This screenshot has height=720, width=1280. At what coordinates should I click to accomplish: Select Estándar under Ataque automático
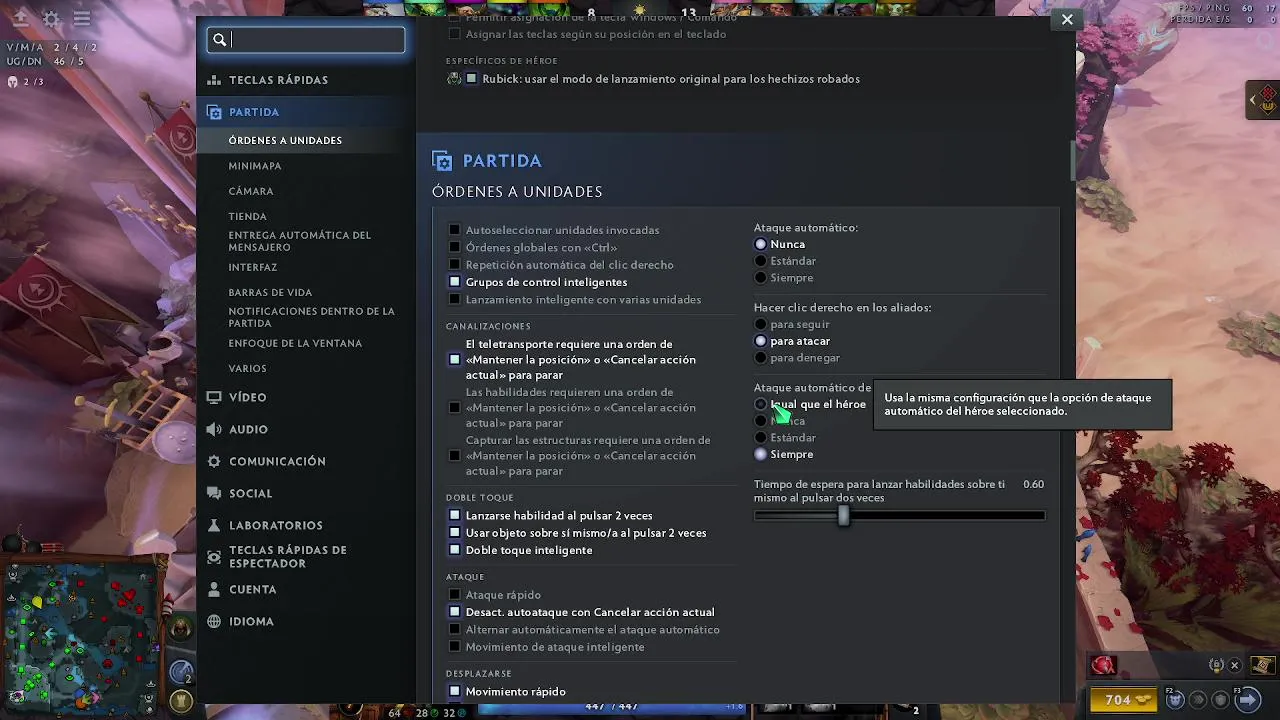[761, 261]
